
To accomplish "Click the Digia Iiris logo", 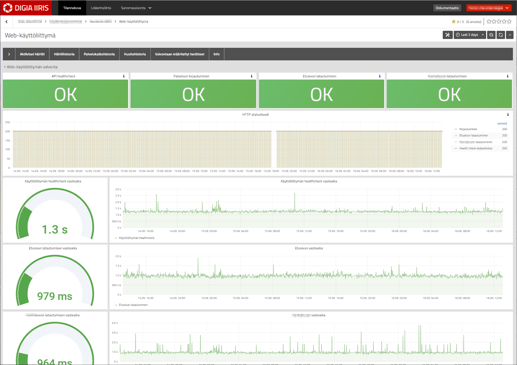I will [26, 8].
